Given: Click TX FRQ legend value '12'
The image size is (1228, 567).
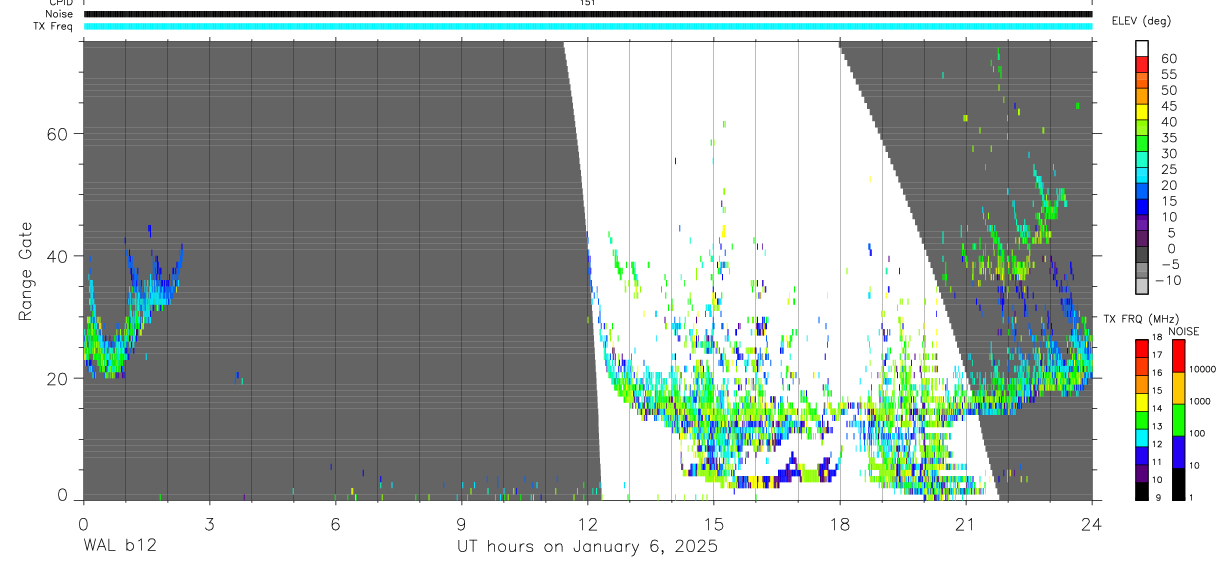Looking at the screenshot, I should pyautogui.click(x=1157, y=444).
